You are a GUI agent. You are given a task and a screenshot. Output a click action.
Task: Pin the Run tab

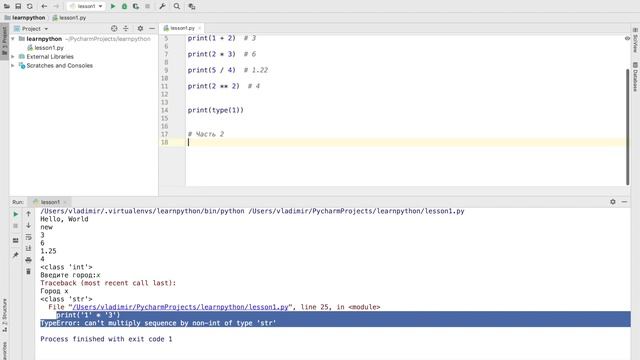coord(16,255)
